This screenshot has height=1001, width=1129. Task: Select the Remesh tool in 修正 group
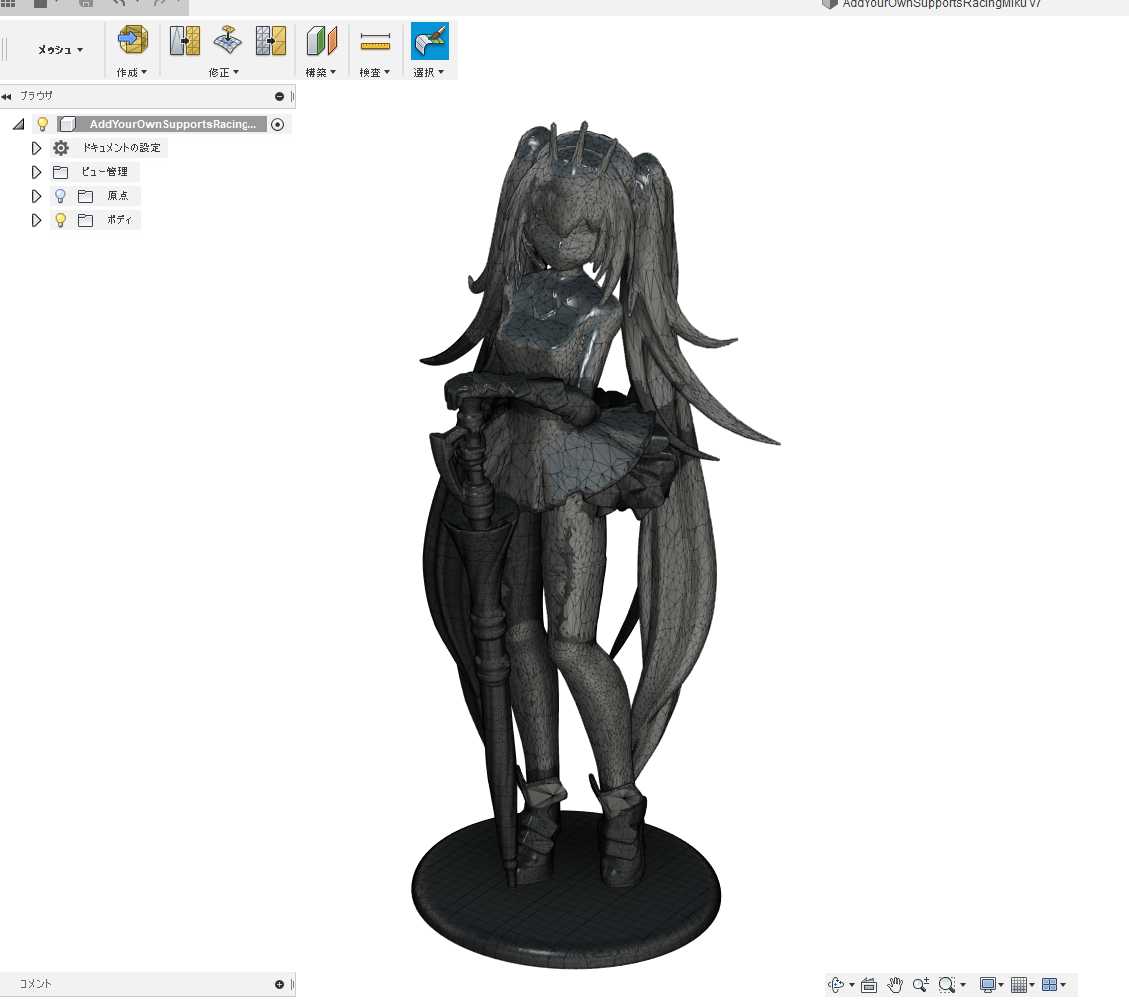point(185,40)
